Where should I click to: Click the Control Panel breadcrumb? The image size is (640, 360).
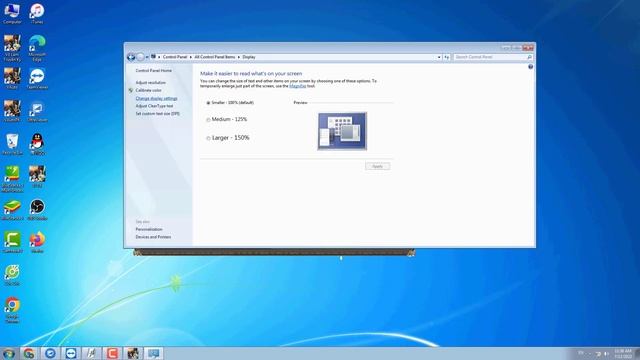[x=175, y=57]
